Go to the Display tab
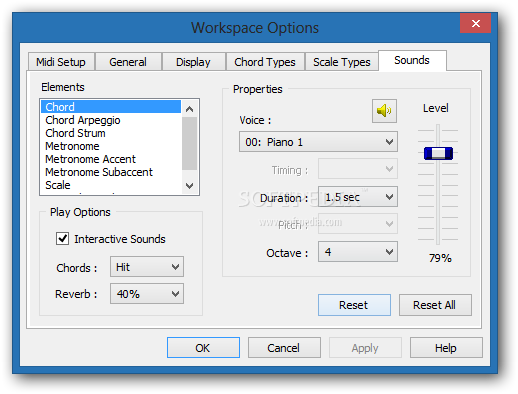Screen dimensions: 518x394 pyautogui.click(x=193, y=62)
